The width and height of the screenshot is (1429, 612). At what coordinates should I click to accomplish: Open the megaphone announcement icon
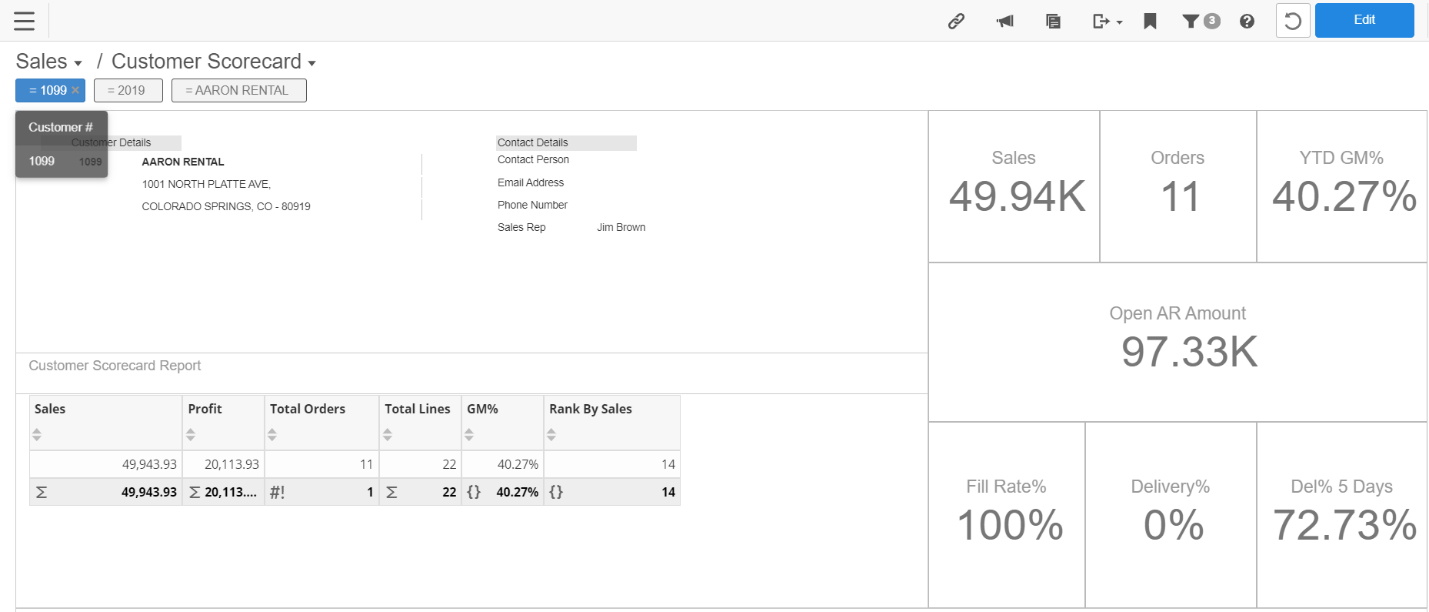click(x=1004, y=20)
